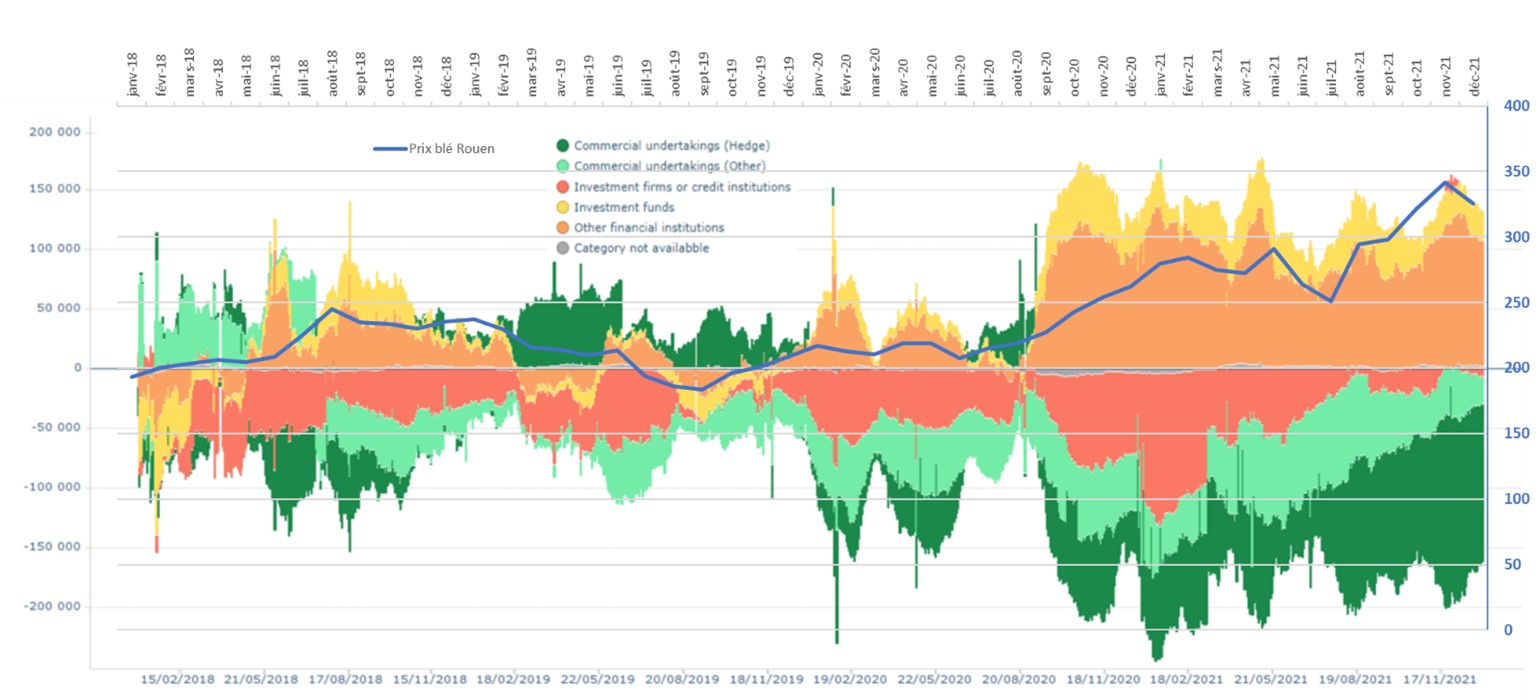This screenshot has width=1540, height=700.
Task: Click the 200 000 value on left axis
Action: pyautogui.click(x=57, y=132)
